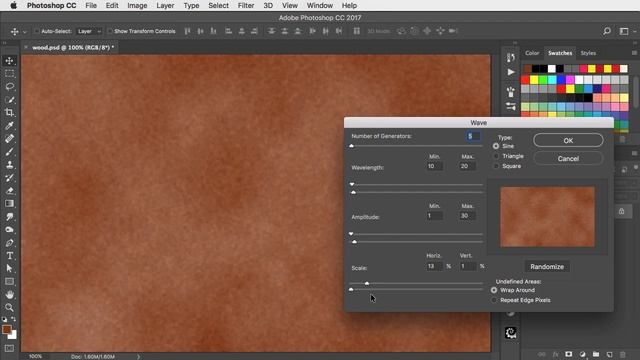The width and height of the screenshot is (640, 360).
Task: Select the Brush tool
Action: pos(9,152)
